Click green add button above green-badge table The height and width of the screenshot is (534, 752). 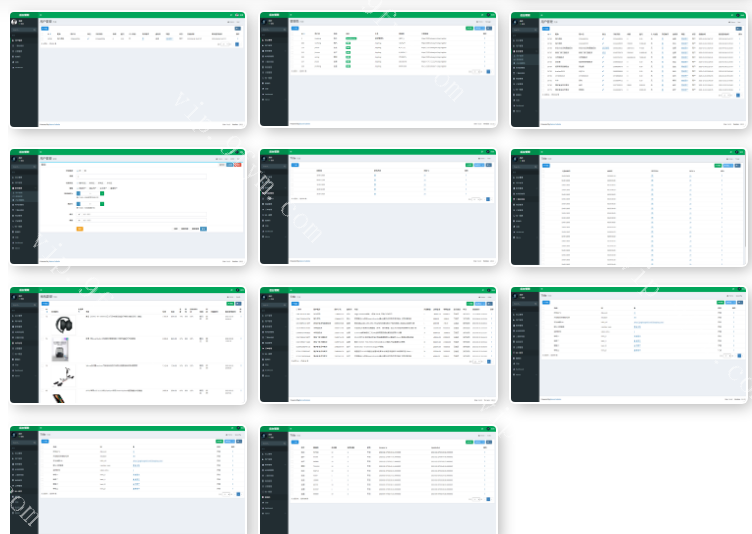coord(470,27)
